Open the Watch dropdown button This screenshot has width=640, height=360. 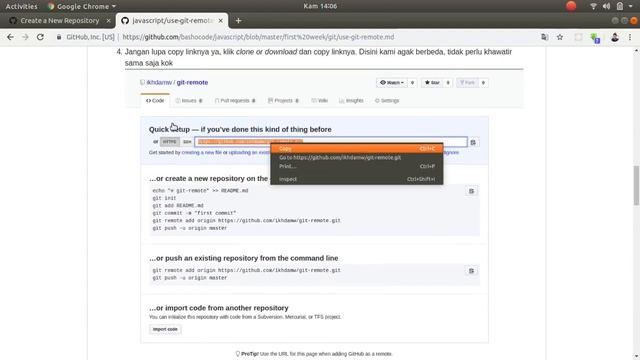point(391,82)
